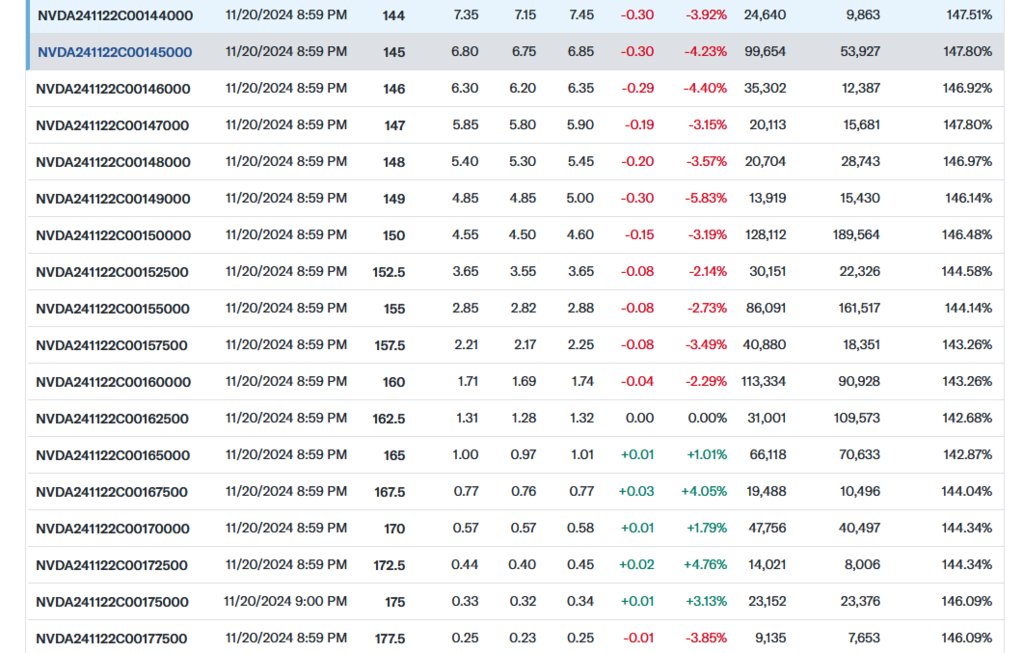The height and width of the screenshot is (653, 1023).
Task: Select the NVDA241122C00165000 contract name
Action: 112,455
